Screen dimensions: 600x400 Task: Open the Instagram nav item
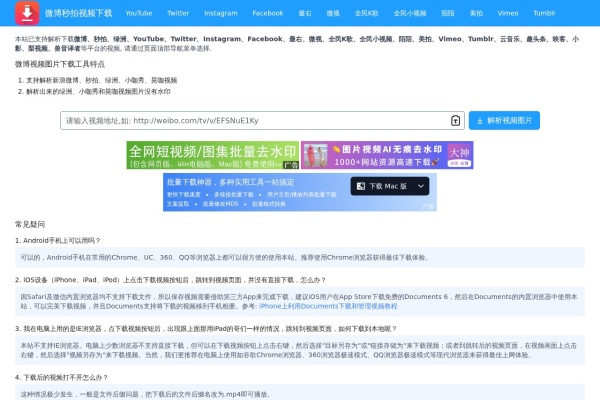coord(220,13)
